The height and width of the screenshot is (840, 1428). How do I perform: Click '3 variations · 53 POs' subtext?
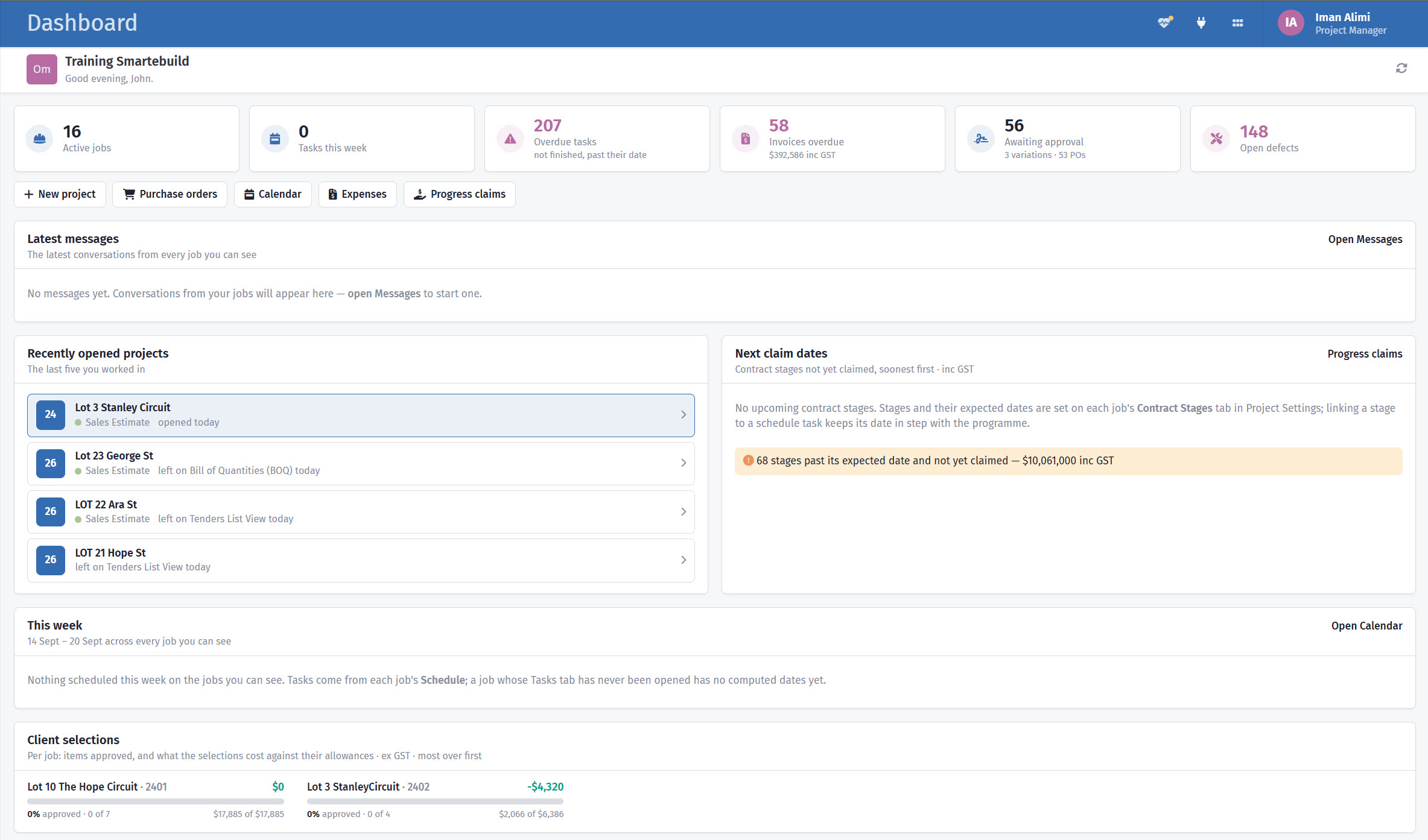[x=1045, y=155]
